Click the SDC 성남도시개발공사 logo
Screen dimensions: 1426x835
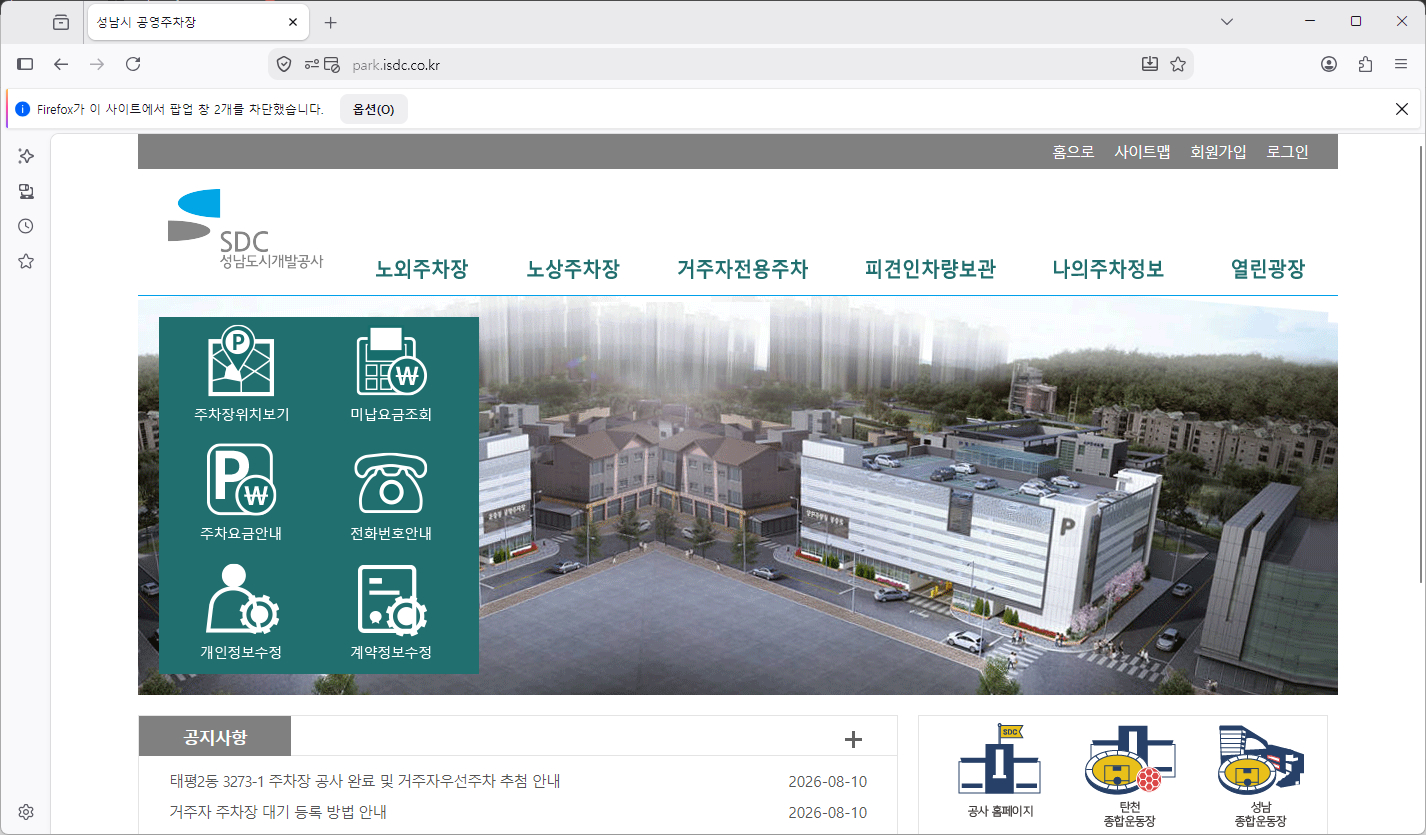(x=245, y=229)
